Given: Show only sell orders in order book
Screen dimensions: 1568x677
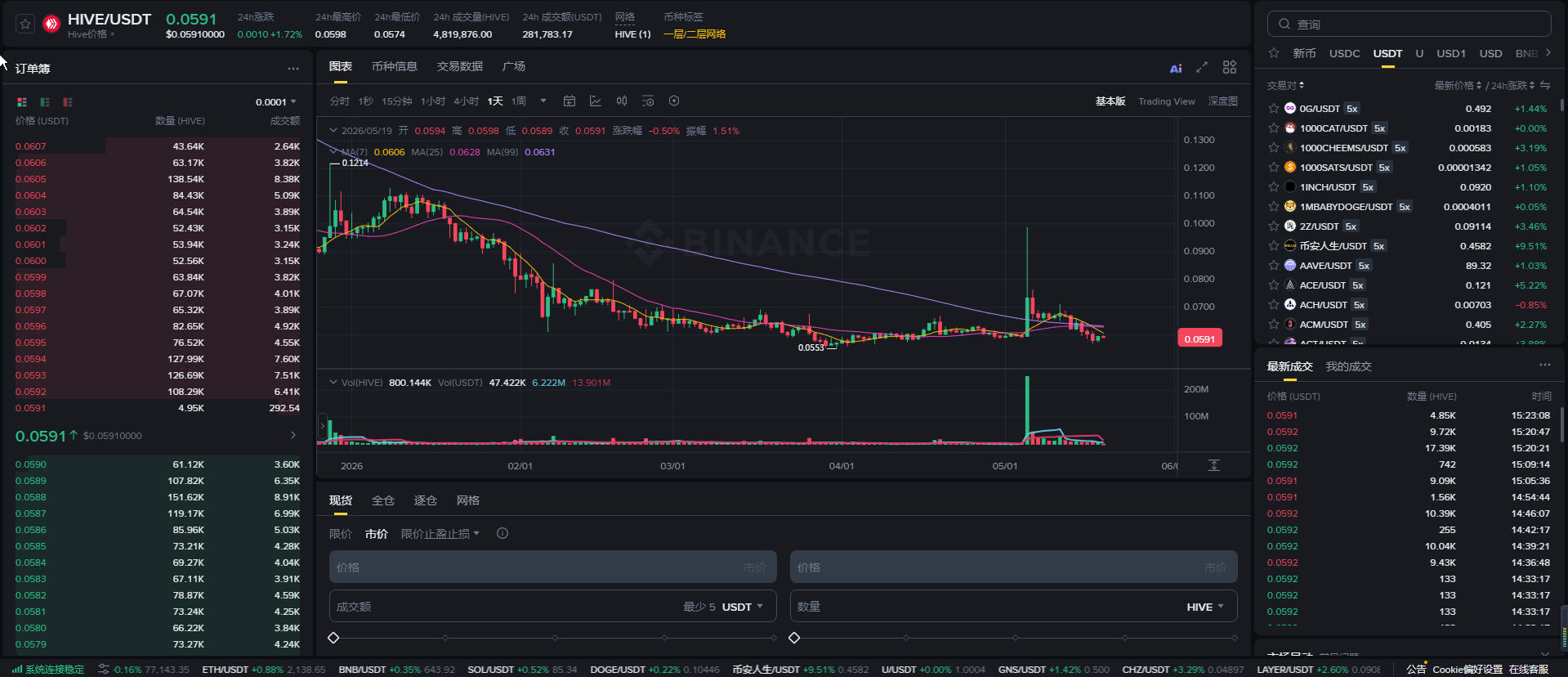Looking at the screenshot, I should 68,102.
